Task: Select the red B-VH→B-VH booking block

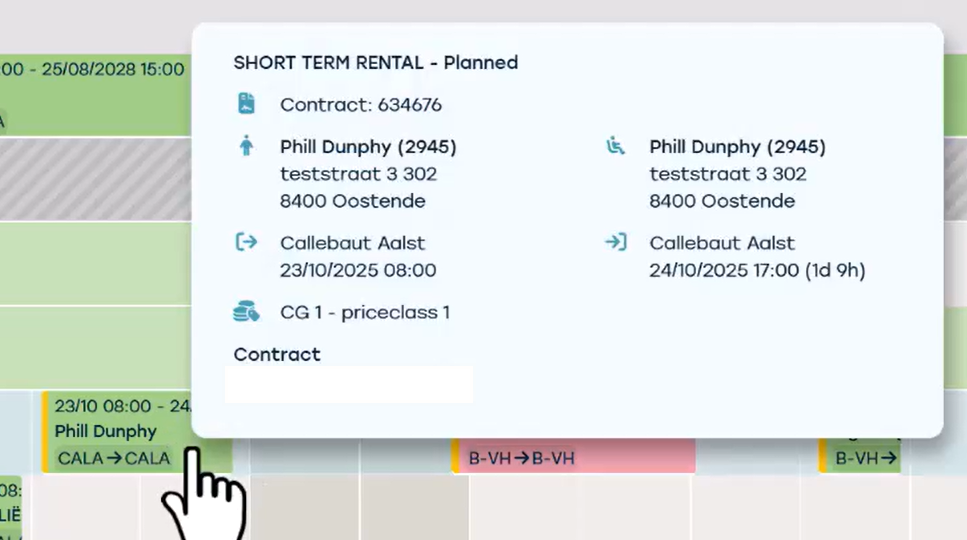Action: (x=573, y=458)
